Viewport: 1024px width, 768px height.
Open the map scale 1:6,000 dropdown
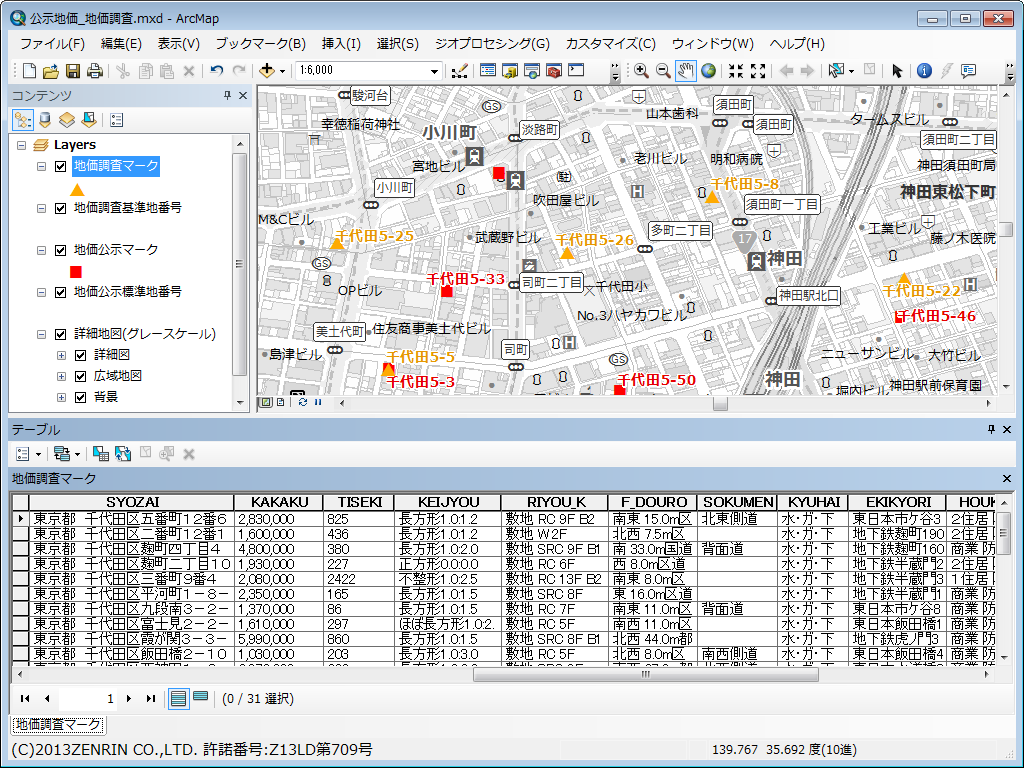434,71
